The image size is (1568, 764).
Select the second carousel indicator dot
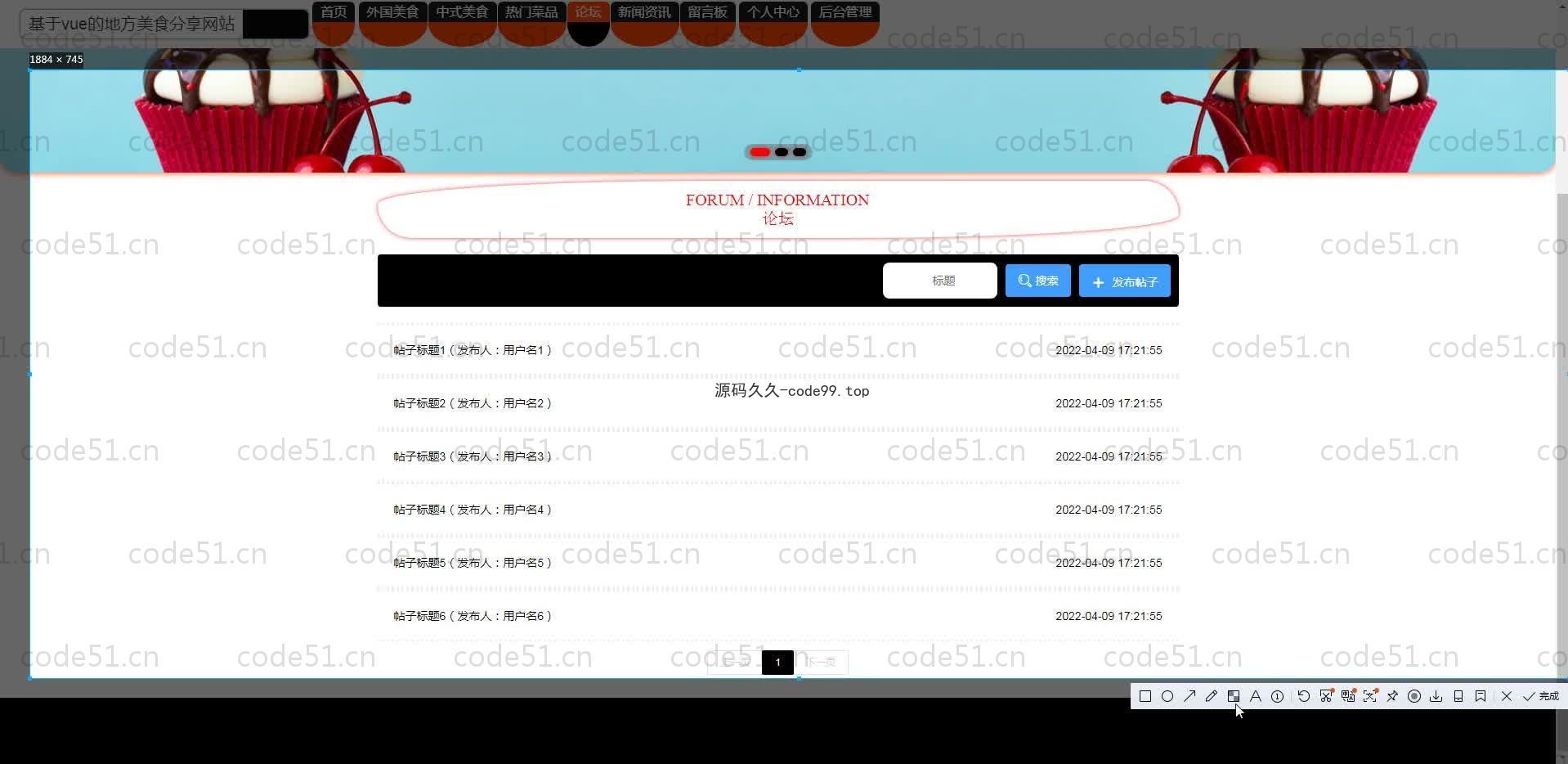pos(782,152)
